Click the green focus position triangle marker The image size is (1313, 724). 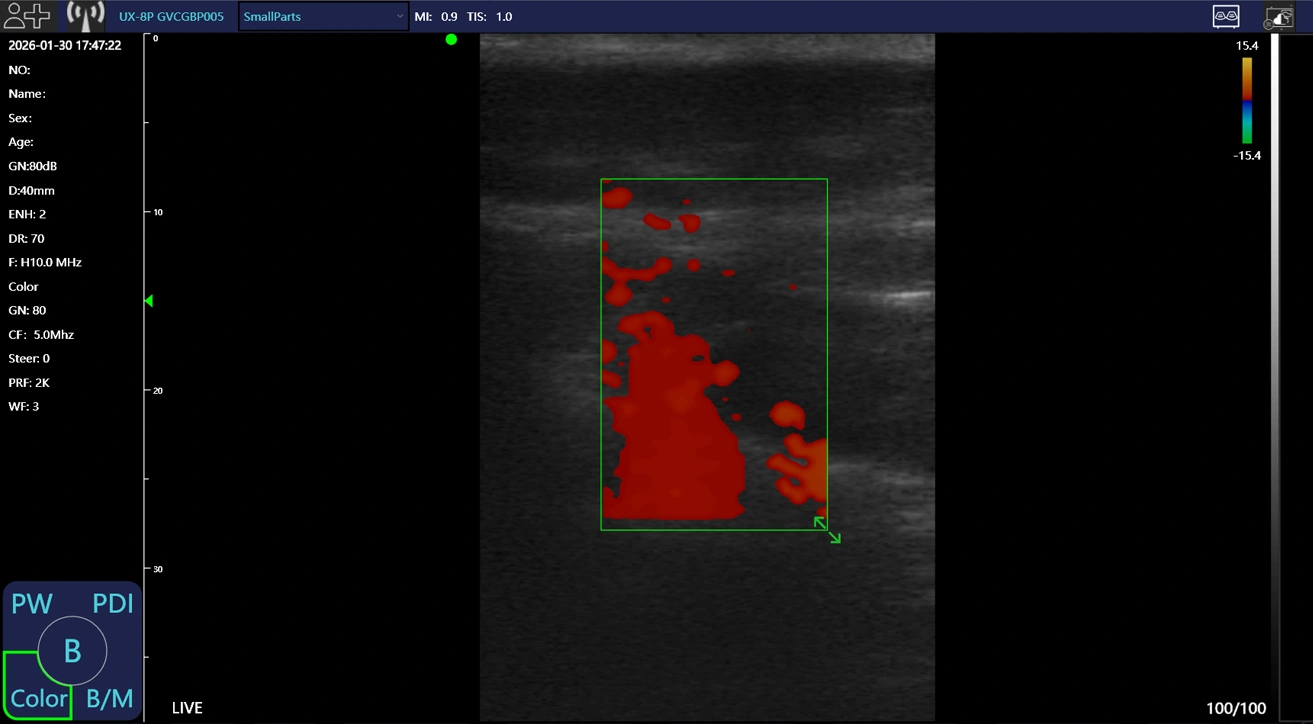click(149, 301)
